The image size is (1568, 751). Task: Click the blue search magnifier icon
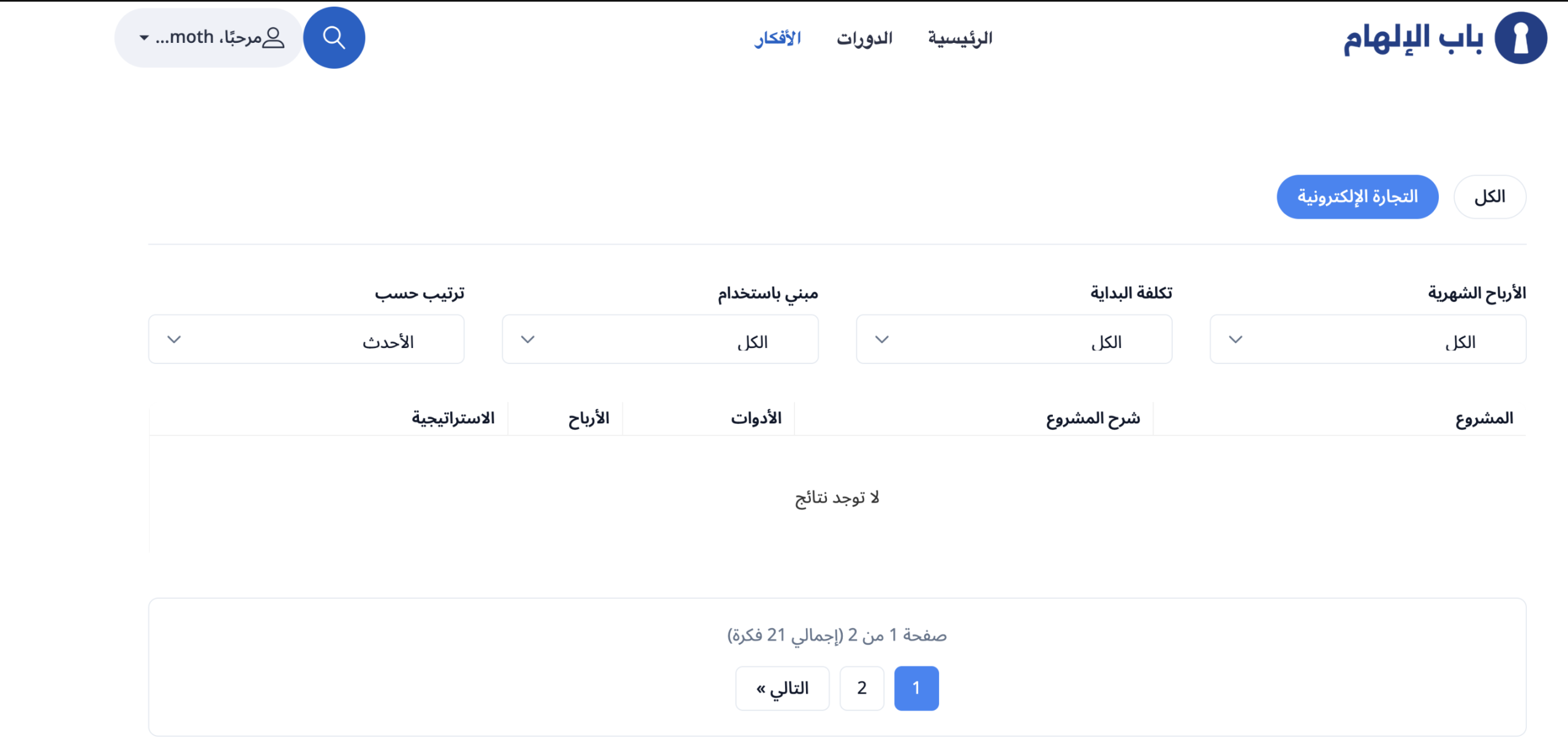pyautogui.click(x=334, y=38)
